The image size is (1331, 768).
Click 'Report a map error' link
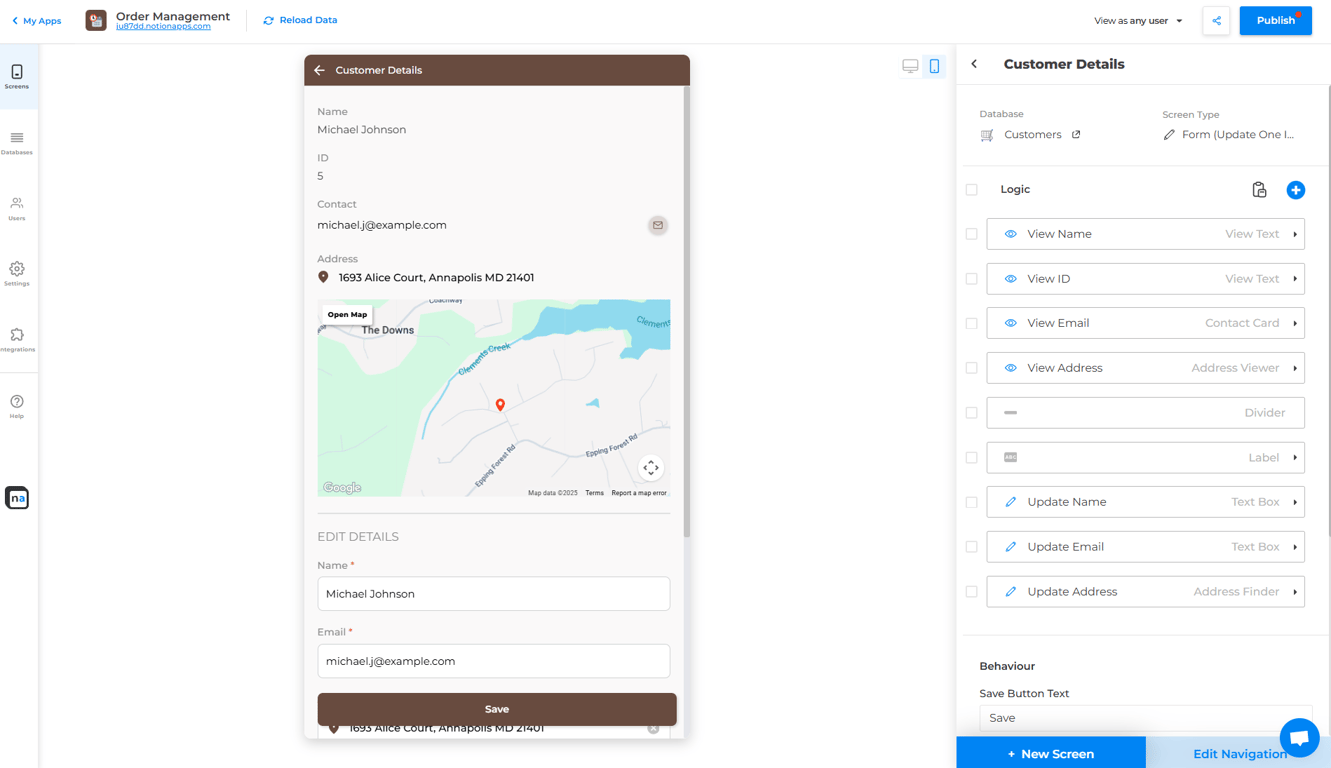click(x=639, y=493)
